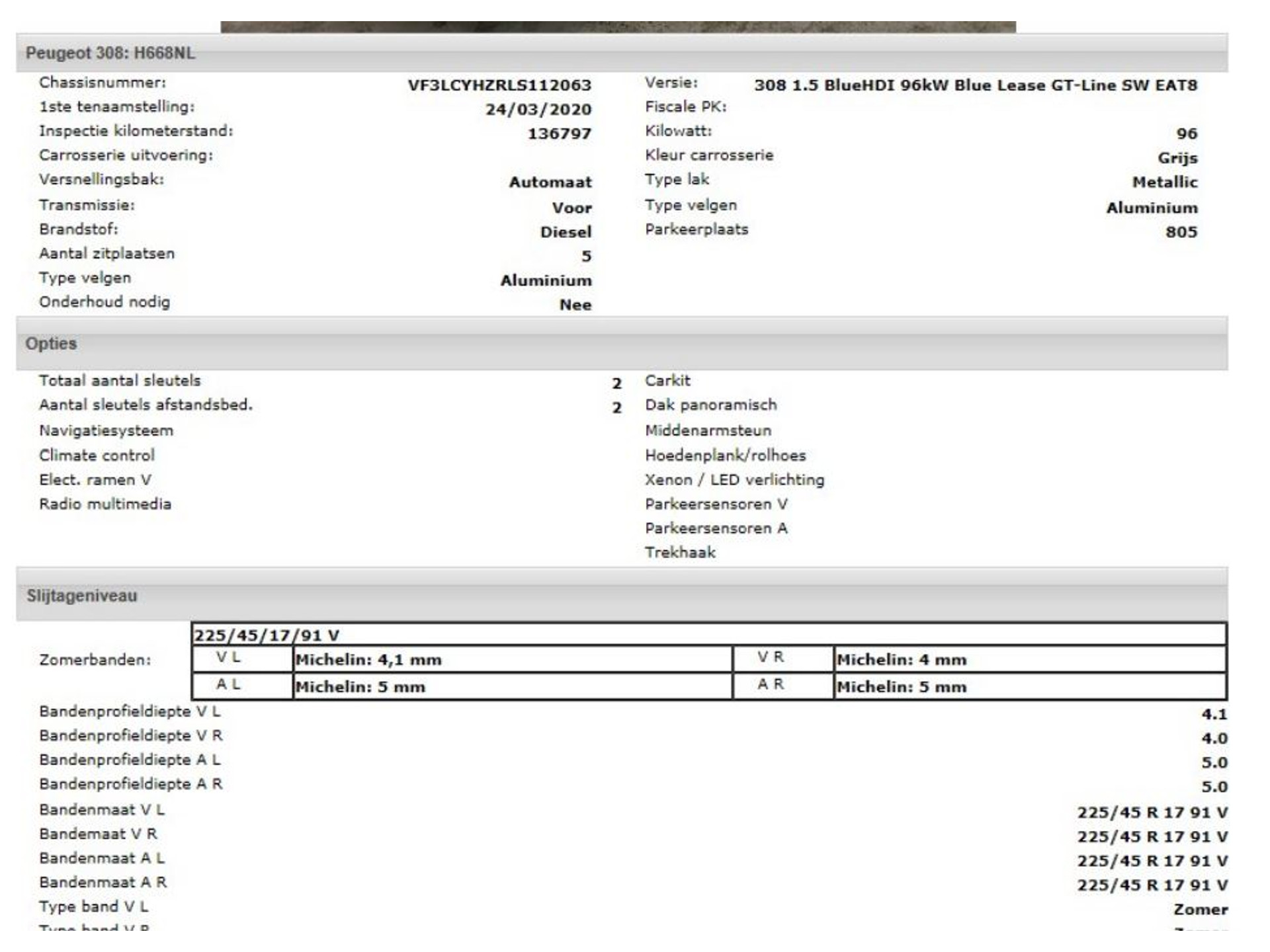Click the Zomer value for Type band V L
This screenshot has height=952, width=1270.
1200,909
